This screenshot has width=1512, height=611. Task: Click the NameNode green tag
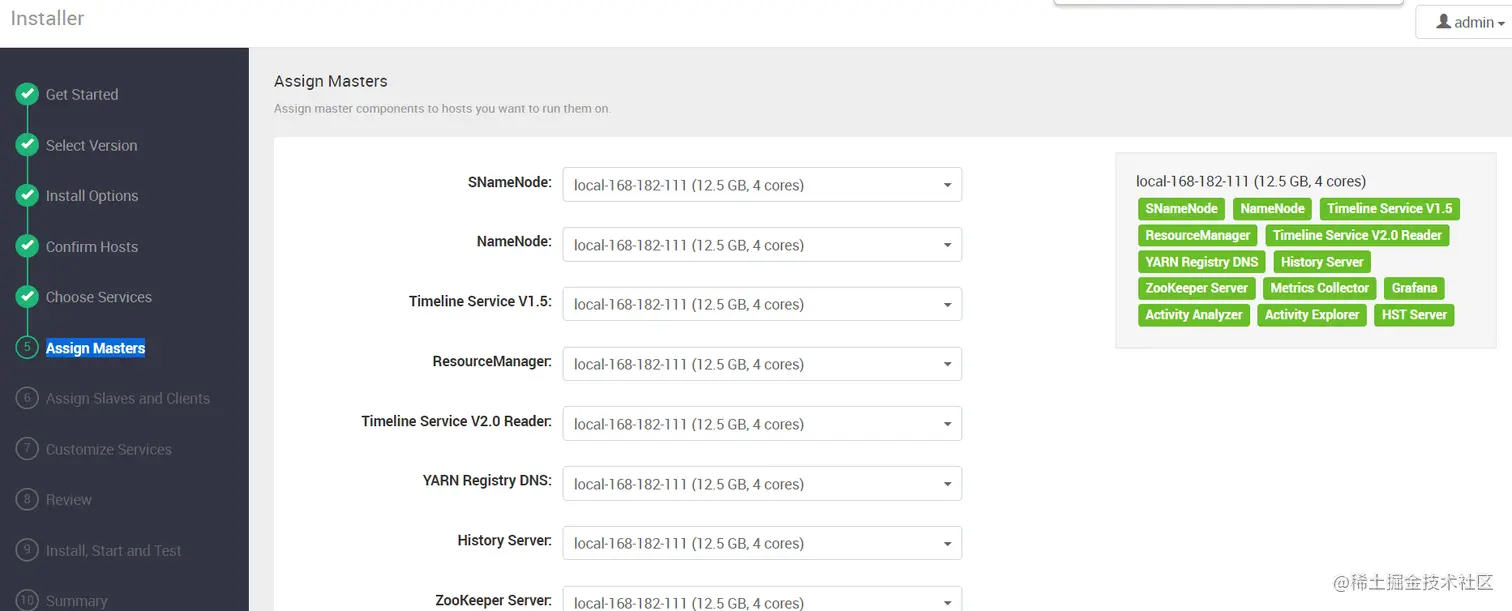click(1272, 209)
